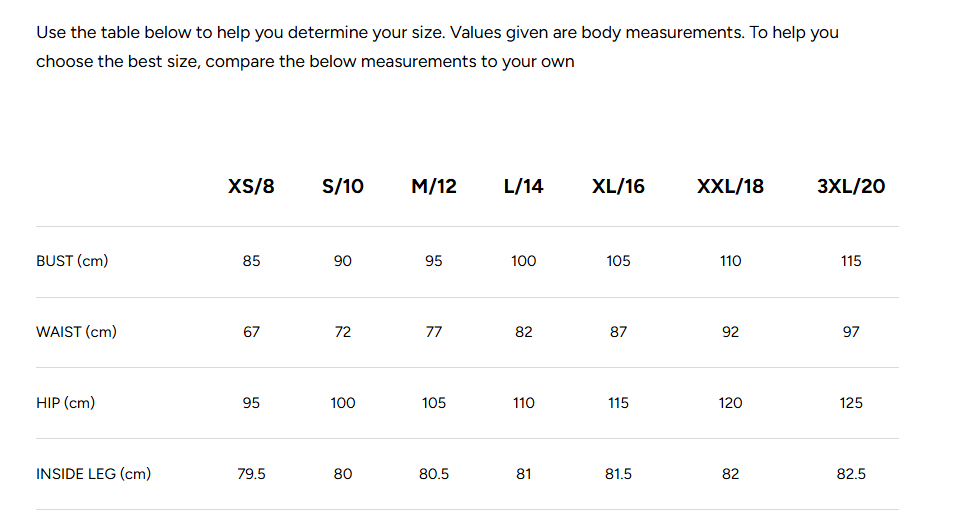Screen dimensions: 962x532
Task: Click the 3XL/20 size header
Action: point(851,186)
